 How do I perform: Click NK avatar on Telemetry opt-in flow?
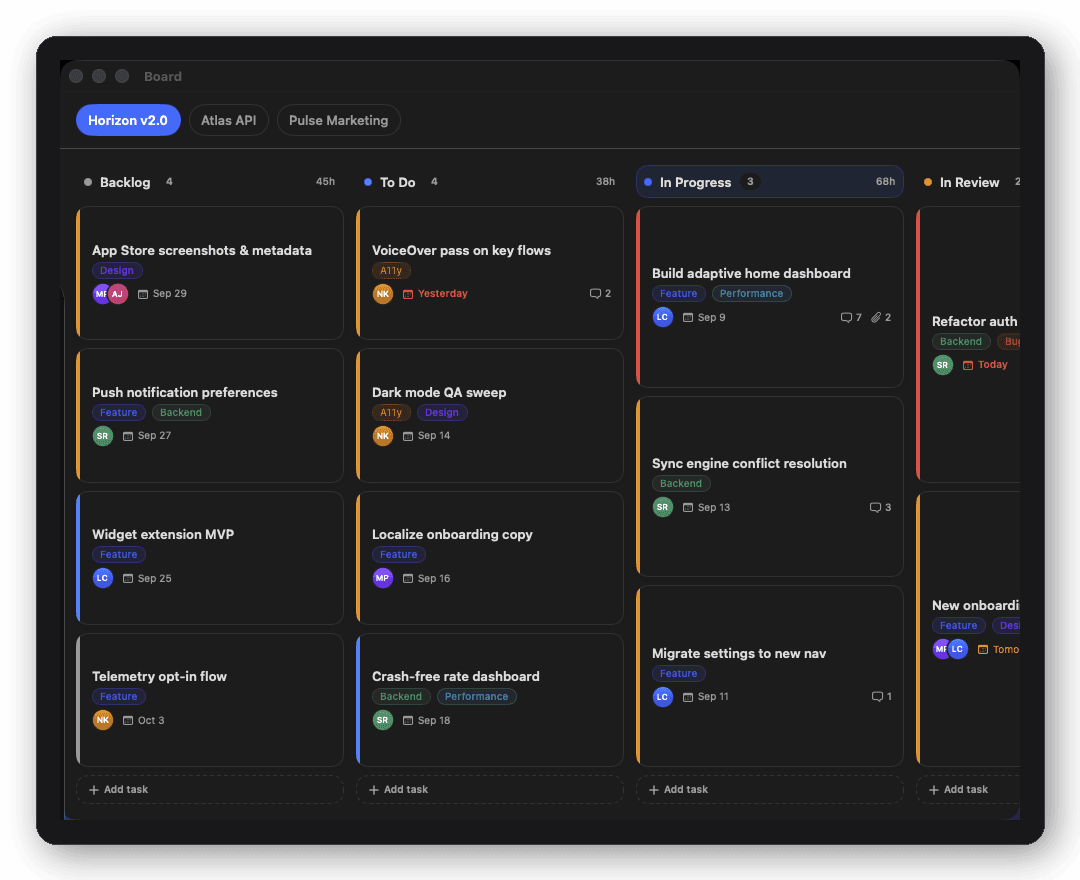click(103, 720)
